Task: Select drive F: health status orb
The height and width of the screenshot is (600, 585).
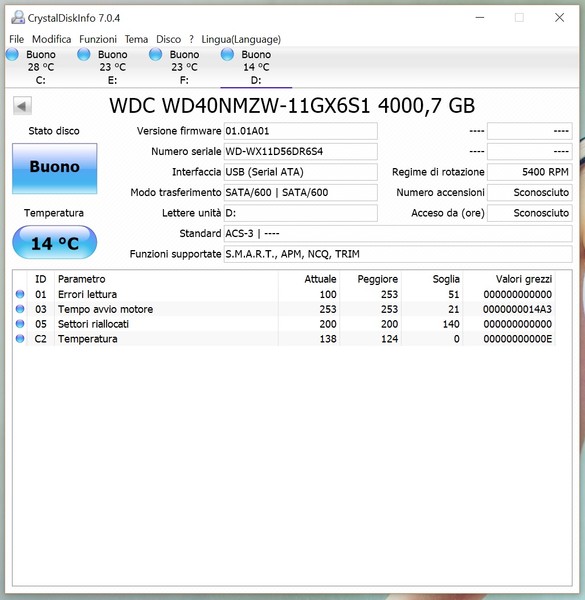Action: point(155,54)
